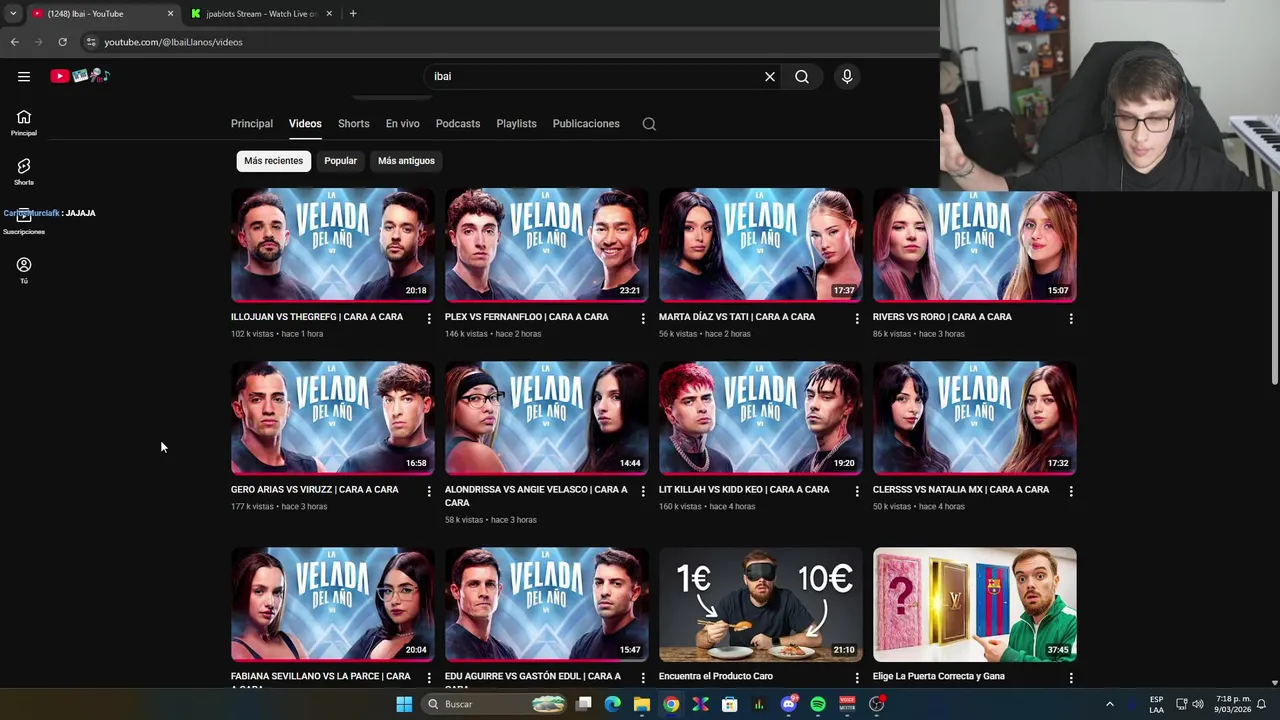
Task: Open options menu for MARTA DÍAZ VS TATI
Action: click(x=857, y=318)
